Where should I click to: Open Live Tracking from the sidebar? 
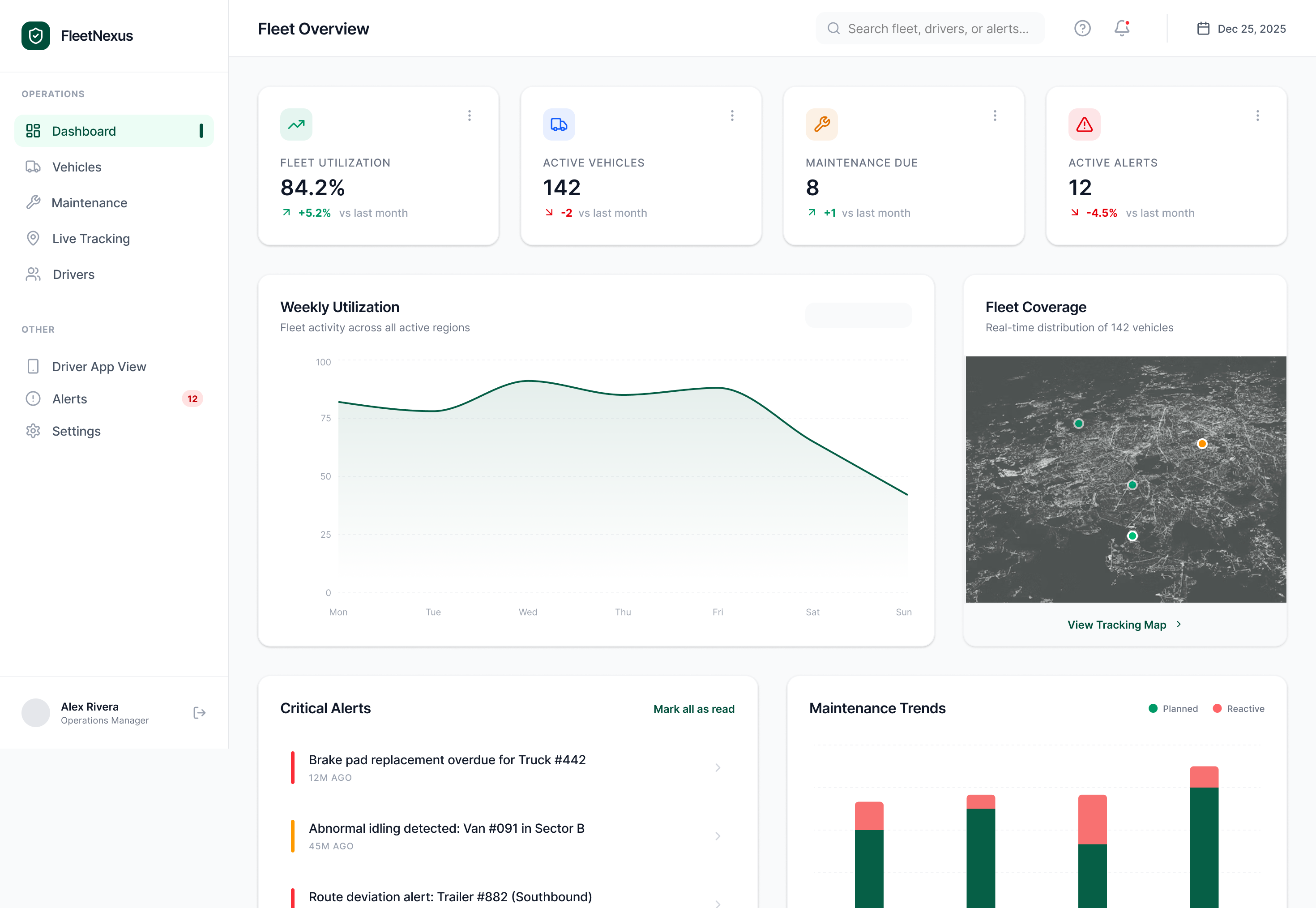coord(90,238)
